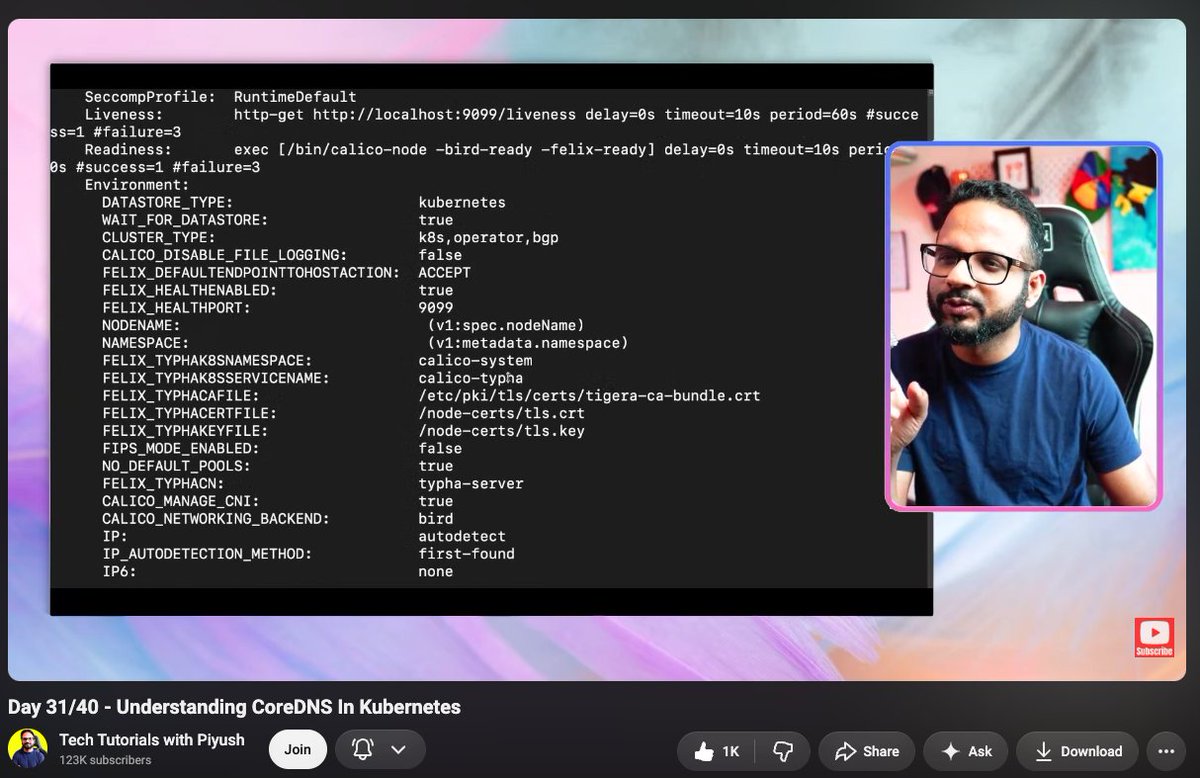
Task: Click the calico-typha value in terminal
Action: tap(470, 378)
